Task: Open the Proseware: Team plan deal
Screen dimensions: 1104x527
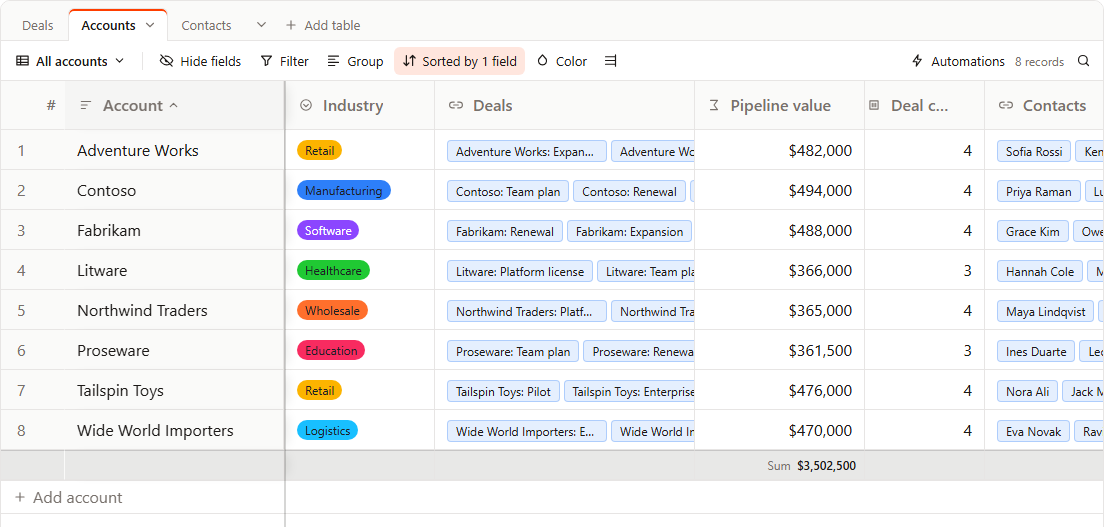Action: pyautogui.click(x=513, y=352)
